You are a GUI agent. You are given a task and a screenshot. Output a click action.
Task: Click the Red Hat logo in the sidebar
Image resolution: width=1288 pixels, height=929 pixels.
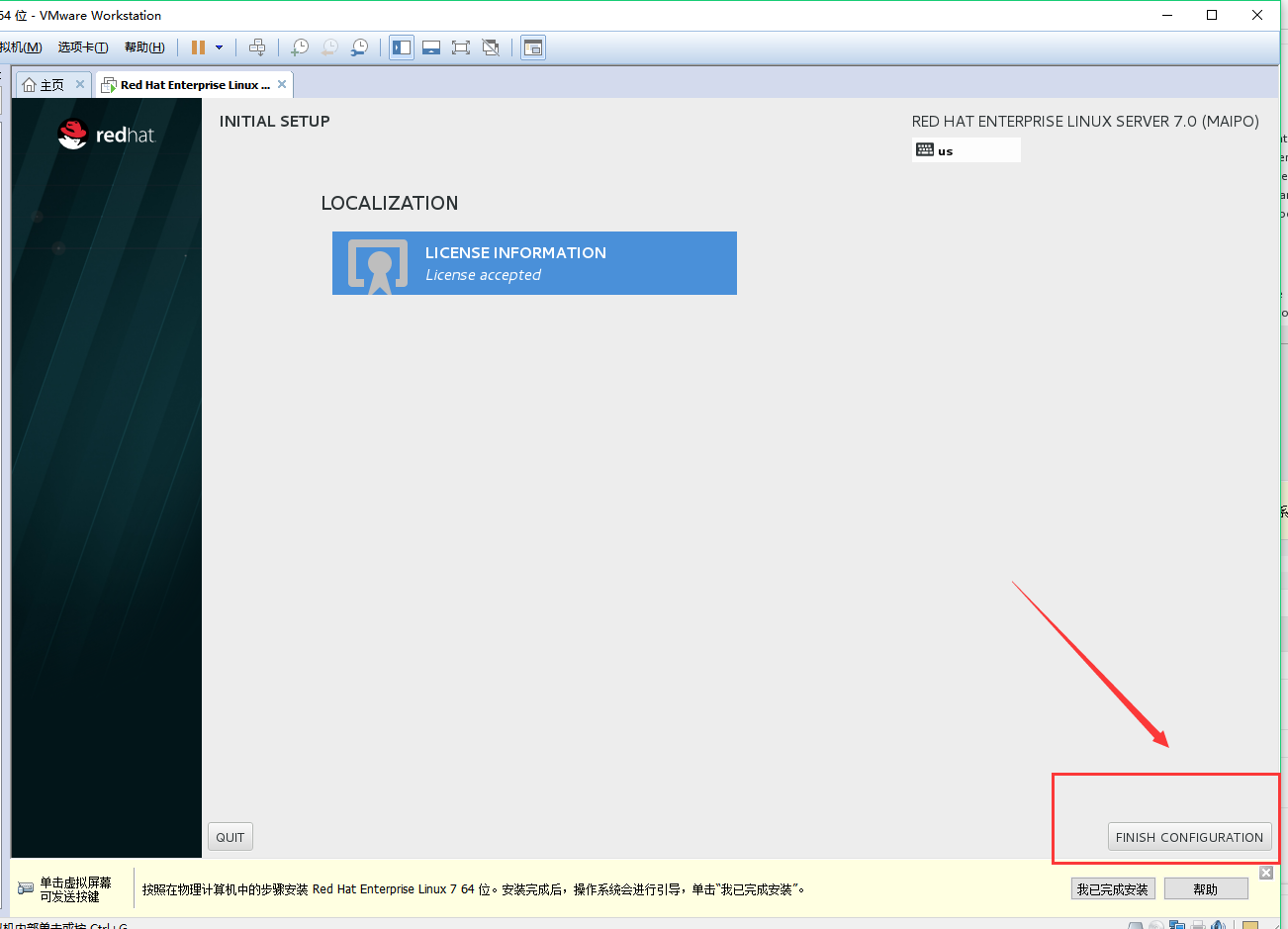106,135
